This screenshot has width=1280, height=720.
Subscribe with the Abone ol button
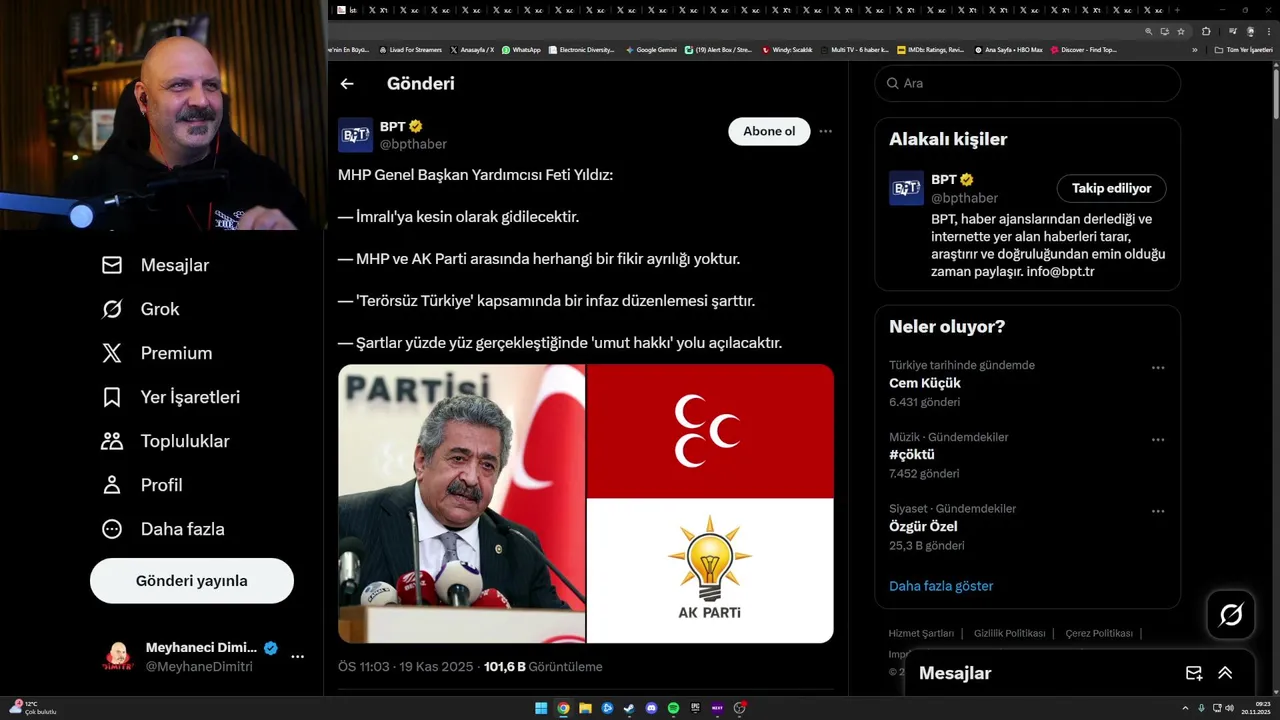click(x=769, y=131)
